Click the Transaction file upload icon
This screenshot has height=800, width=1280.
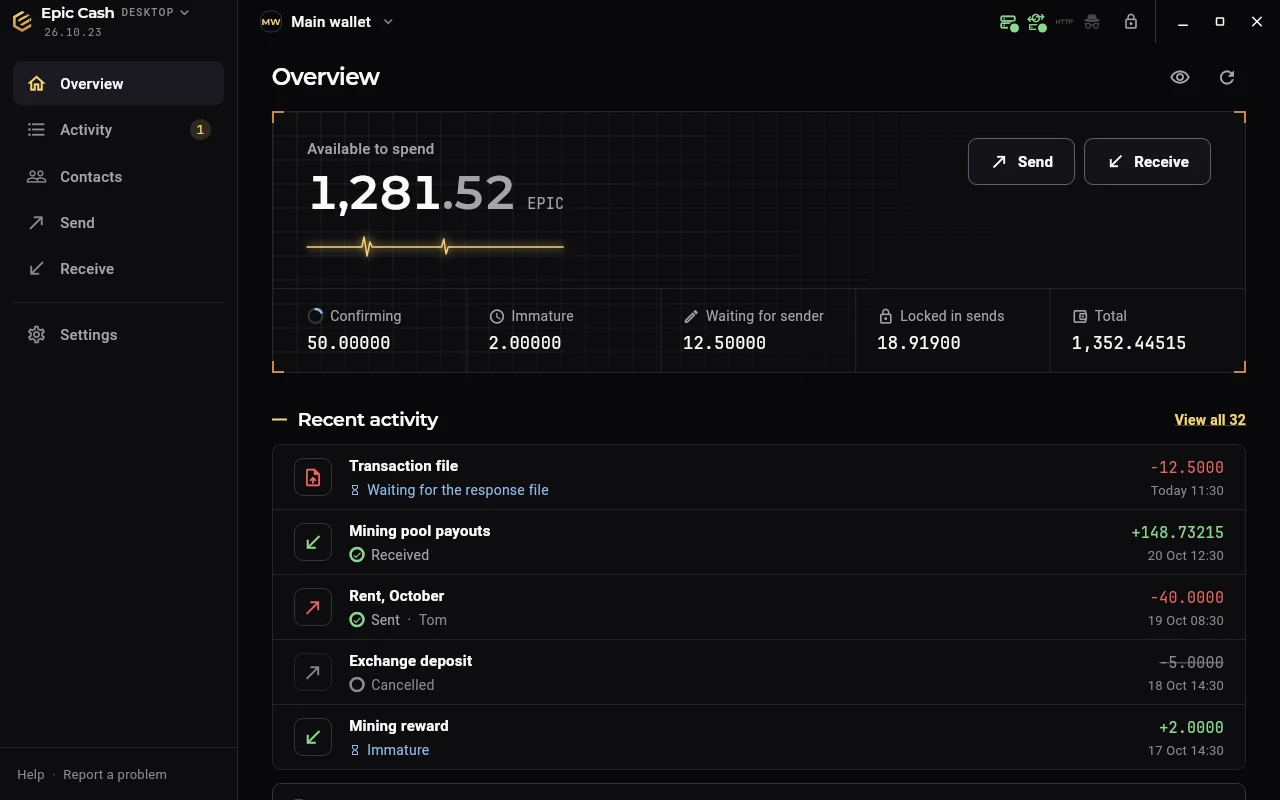coord(313,477)
